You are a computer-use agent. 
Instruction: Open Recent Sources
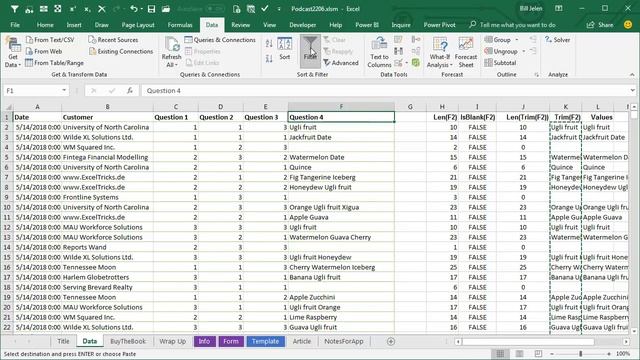pos(113,40)
